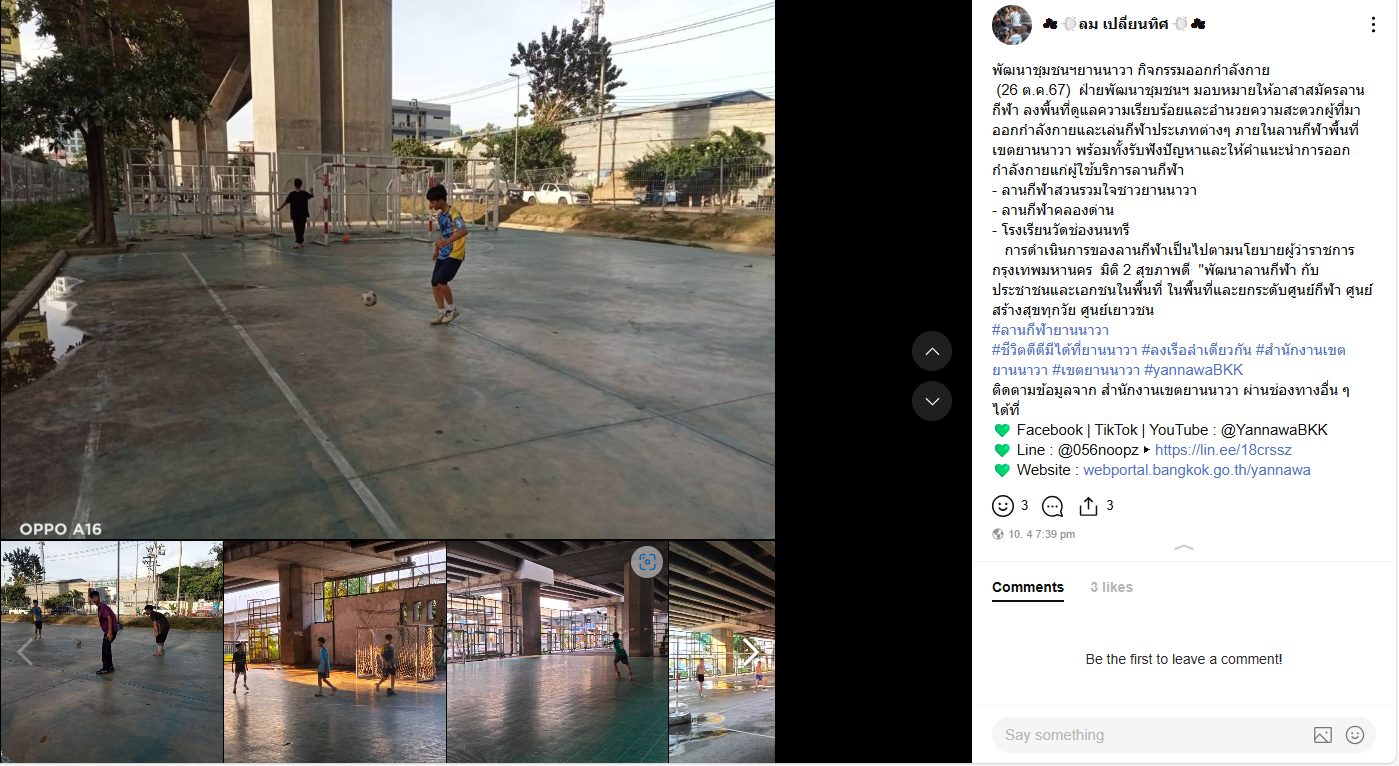Click the speech bubble comment icon
The width and height of the screenshot is (1399, 766).
(1052, 506)
